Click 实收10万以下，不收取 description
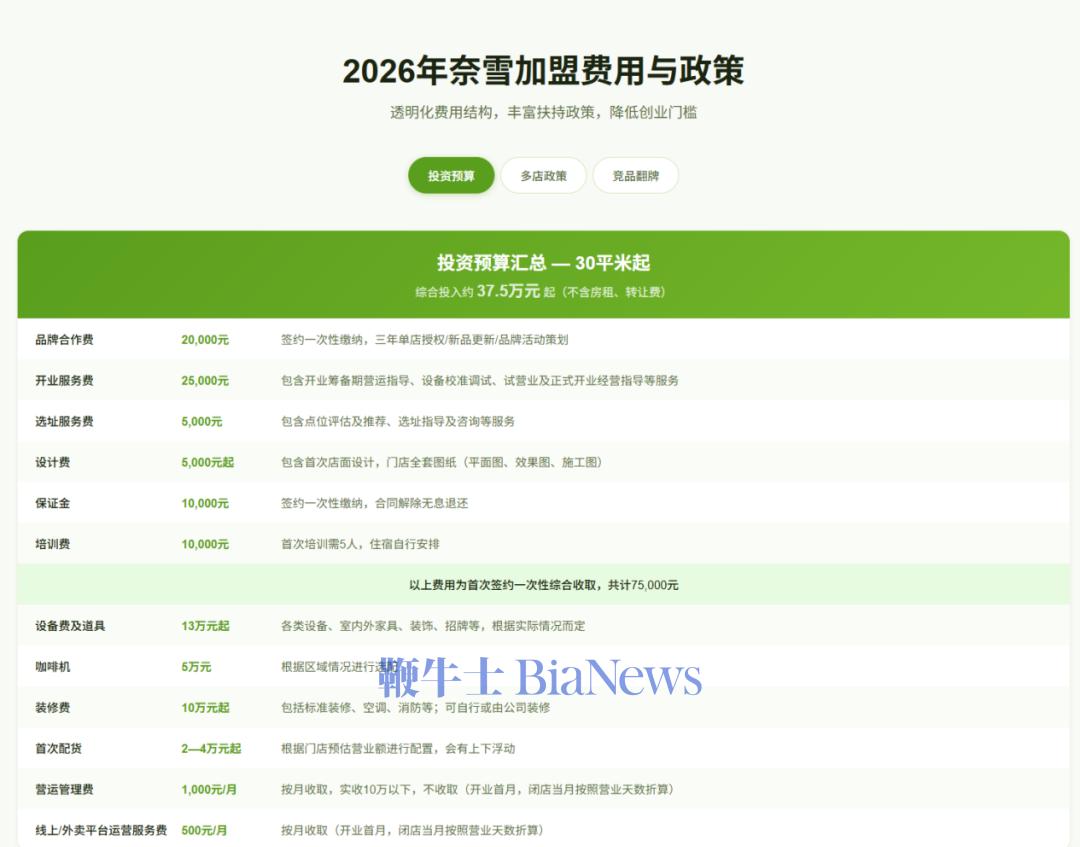 click(x=477, y=789)
